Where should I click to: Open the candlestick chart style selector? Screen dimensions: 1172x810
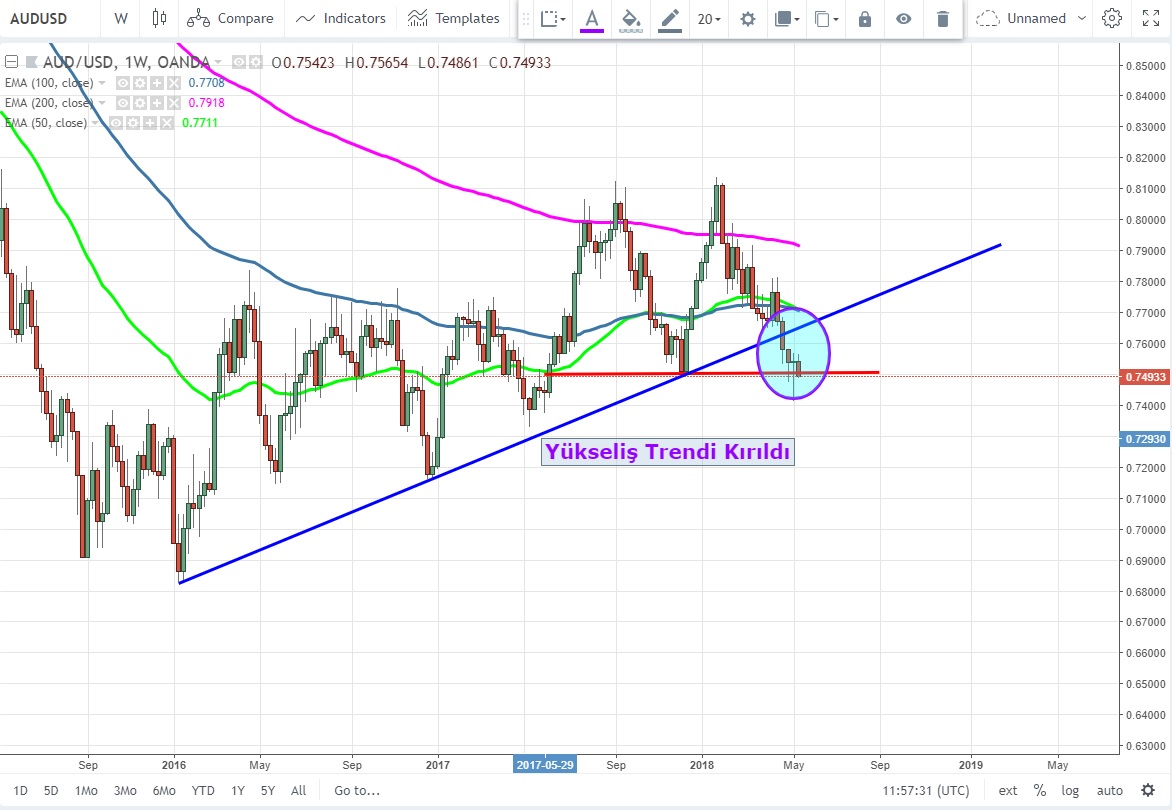click(x=159, y=18)
